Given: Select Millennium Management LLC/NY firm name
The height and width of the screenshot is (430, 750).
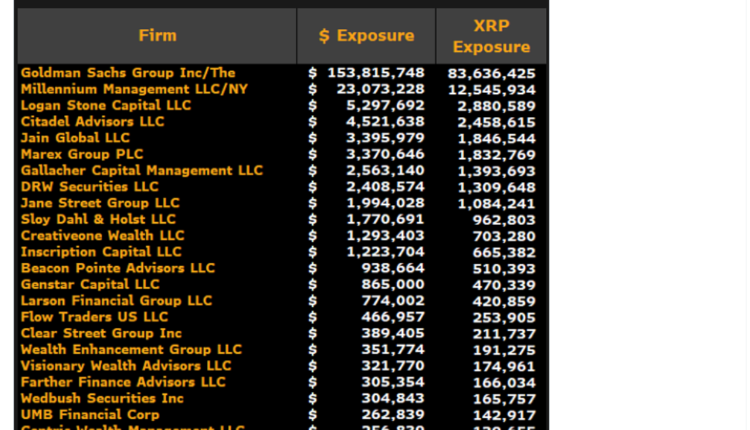Looking at the screenshot, I should (x=134, y=89).
